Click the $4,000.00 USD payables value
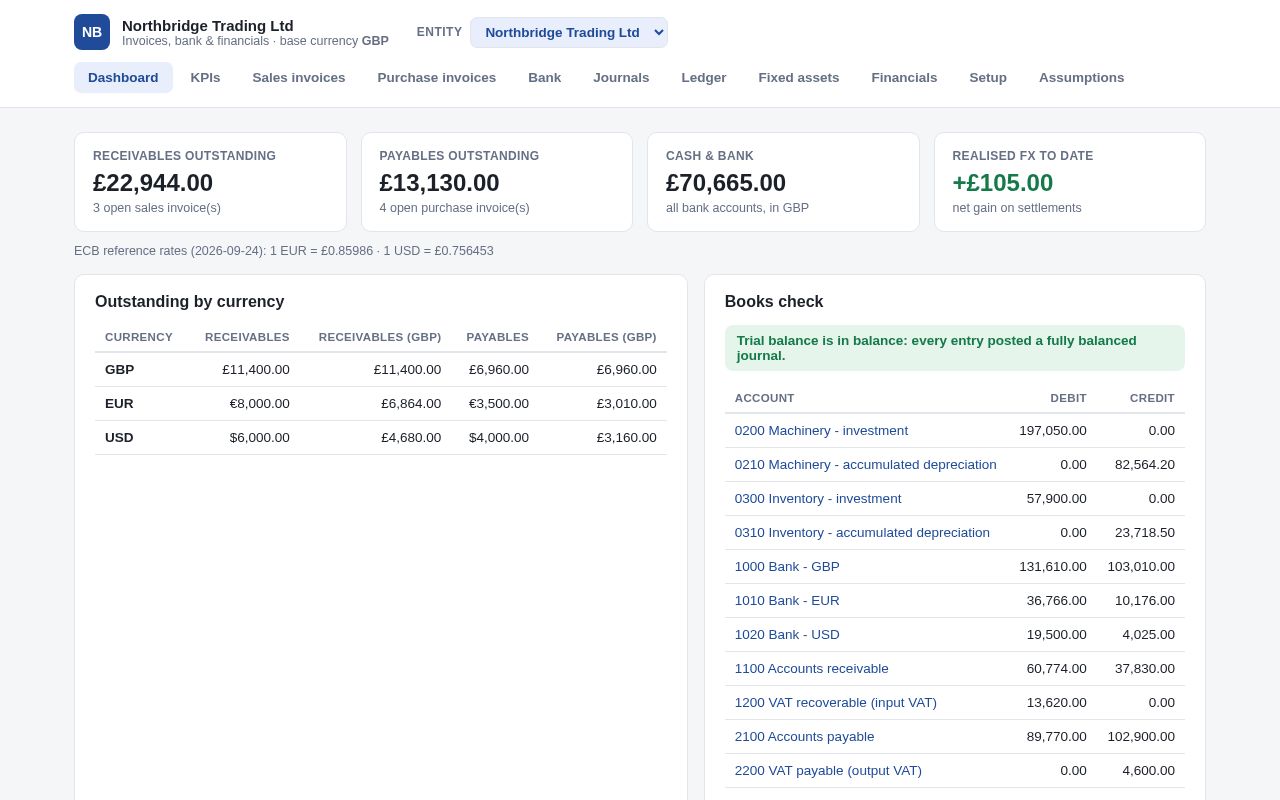 coord(499,438)
